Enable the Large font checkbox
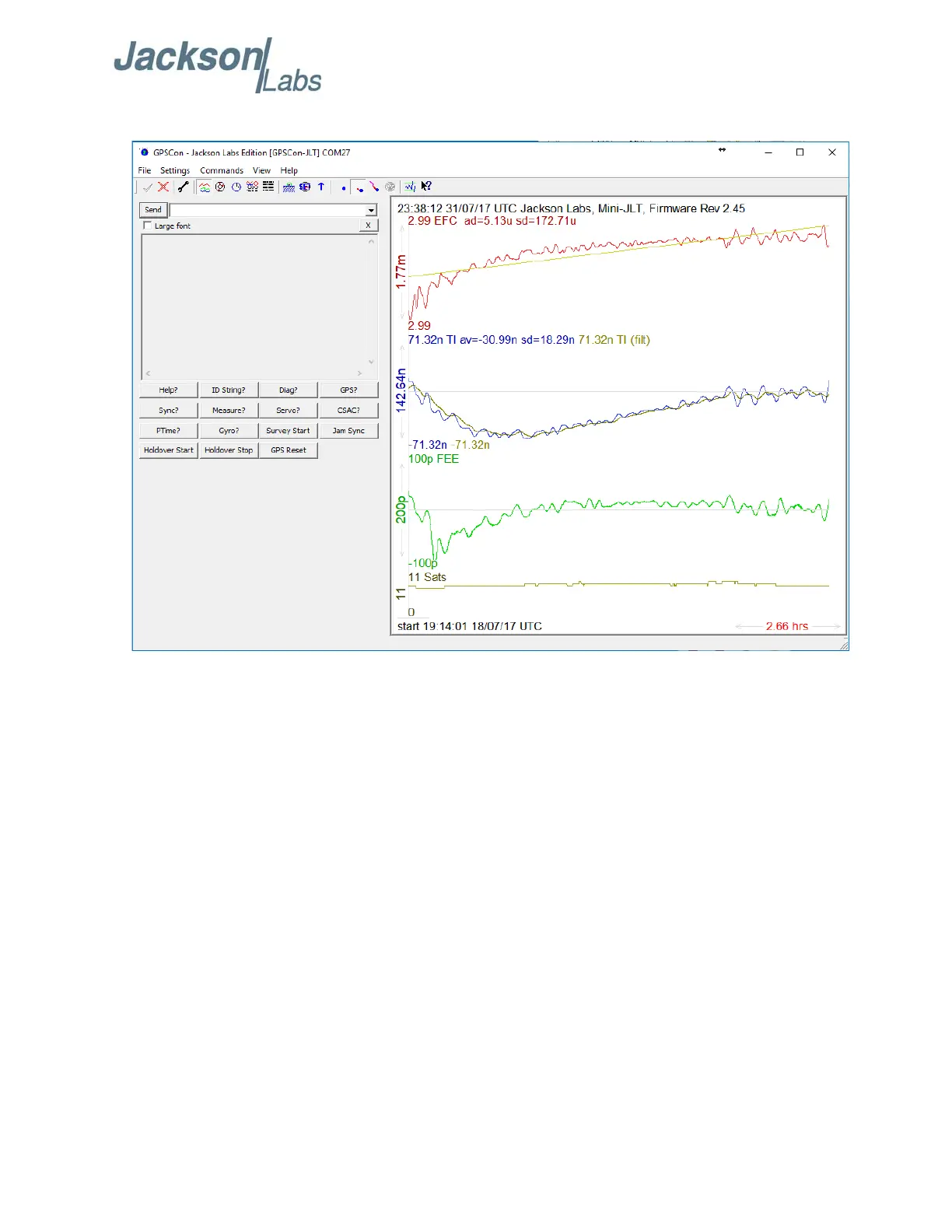This screenshot has width=952, height=1232. (x=148, y=226)
